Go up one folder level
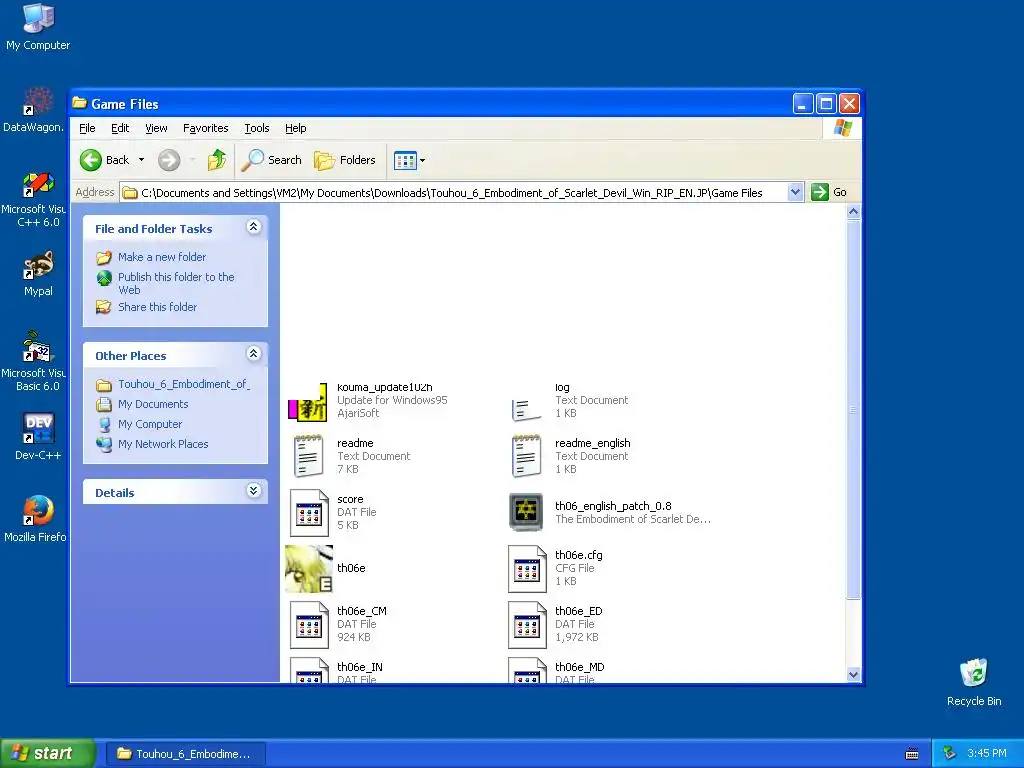The height and width of the screenshot is (768, 1024). [x=217, y=160]
